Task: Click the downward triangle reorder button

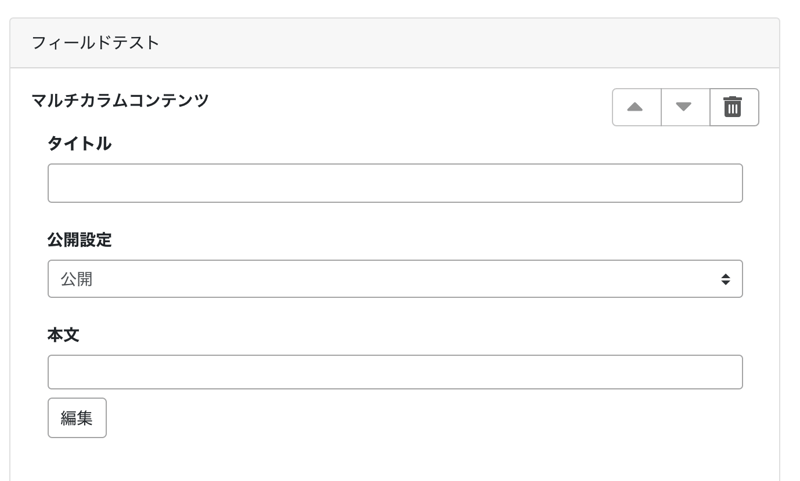Action: click(685, 107)
